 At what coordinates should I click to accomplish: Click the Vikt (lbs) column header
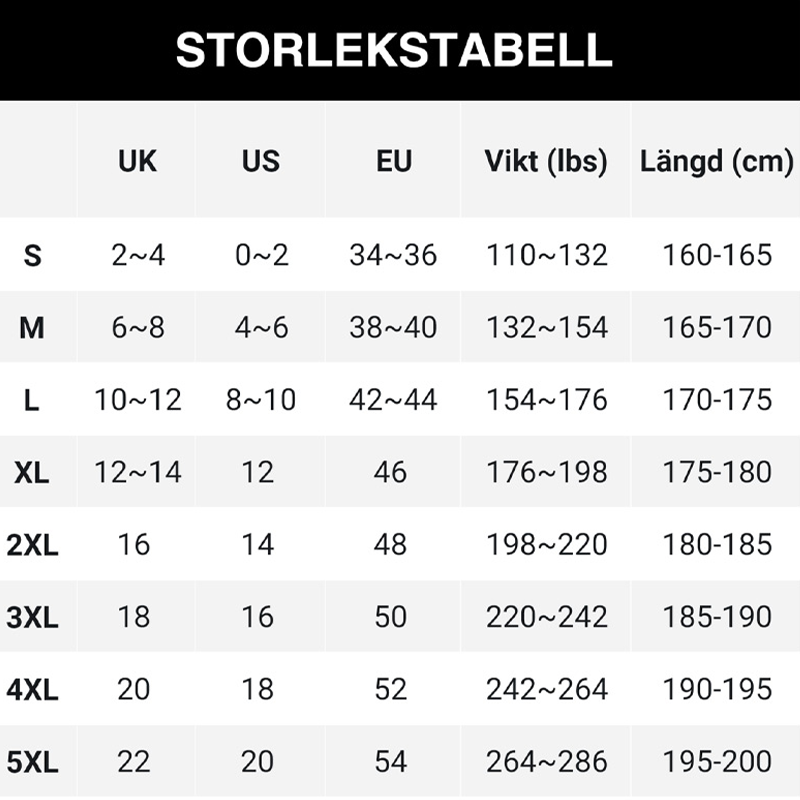pos(546,161)
